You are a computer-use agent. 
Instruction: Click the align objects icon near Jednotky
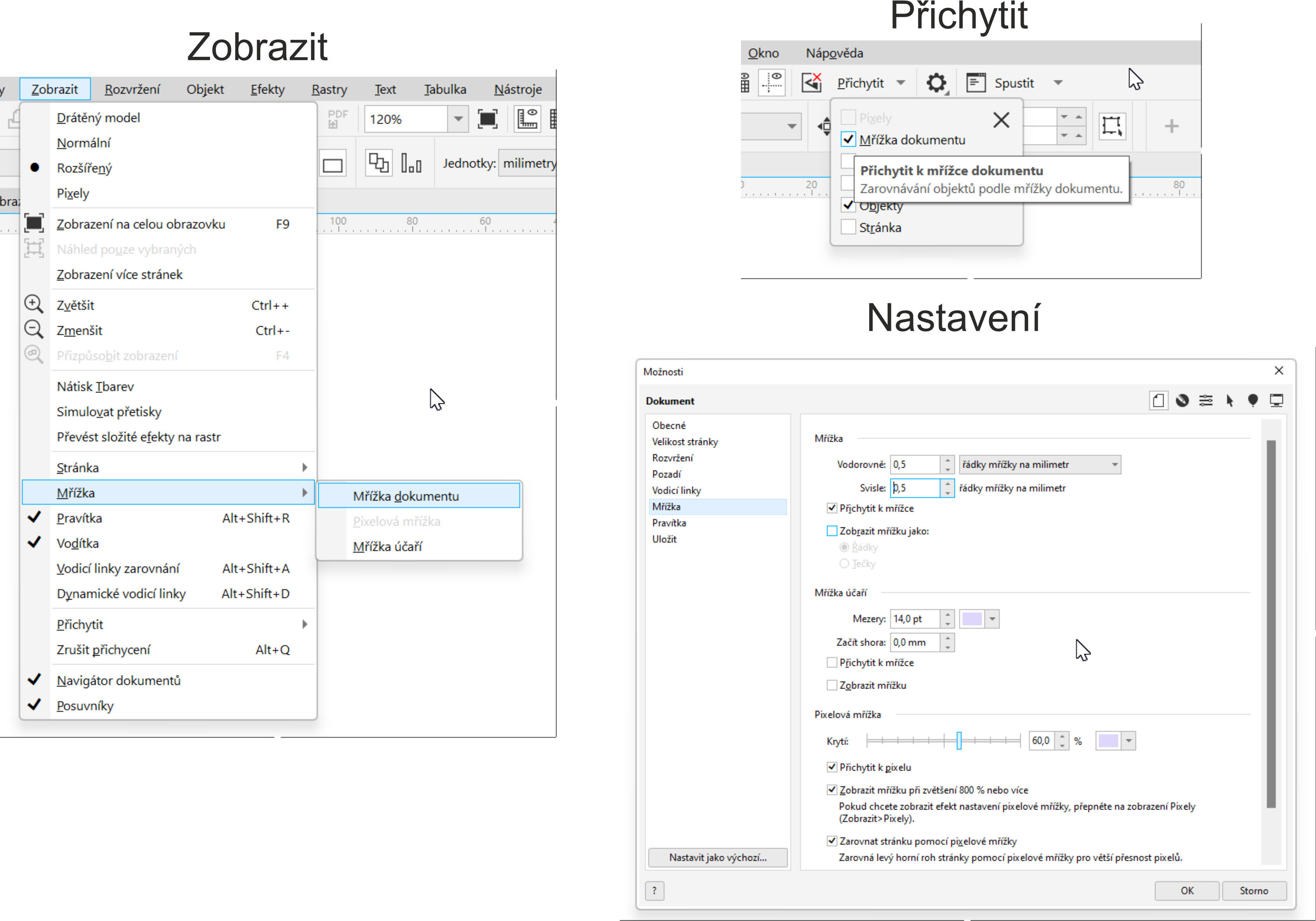(411, 163)
